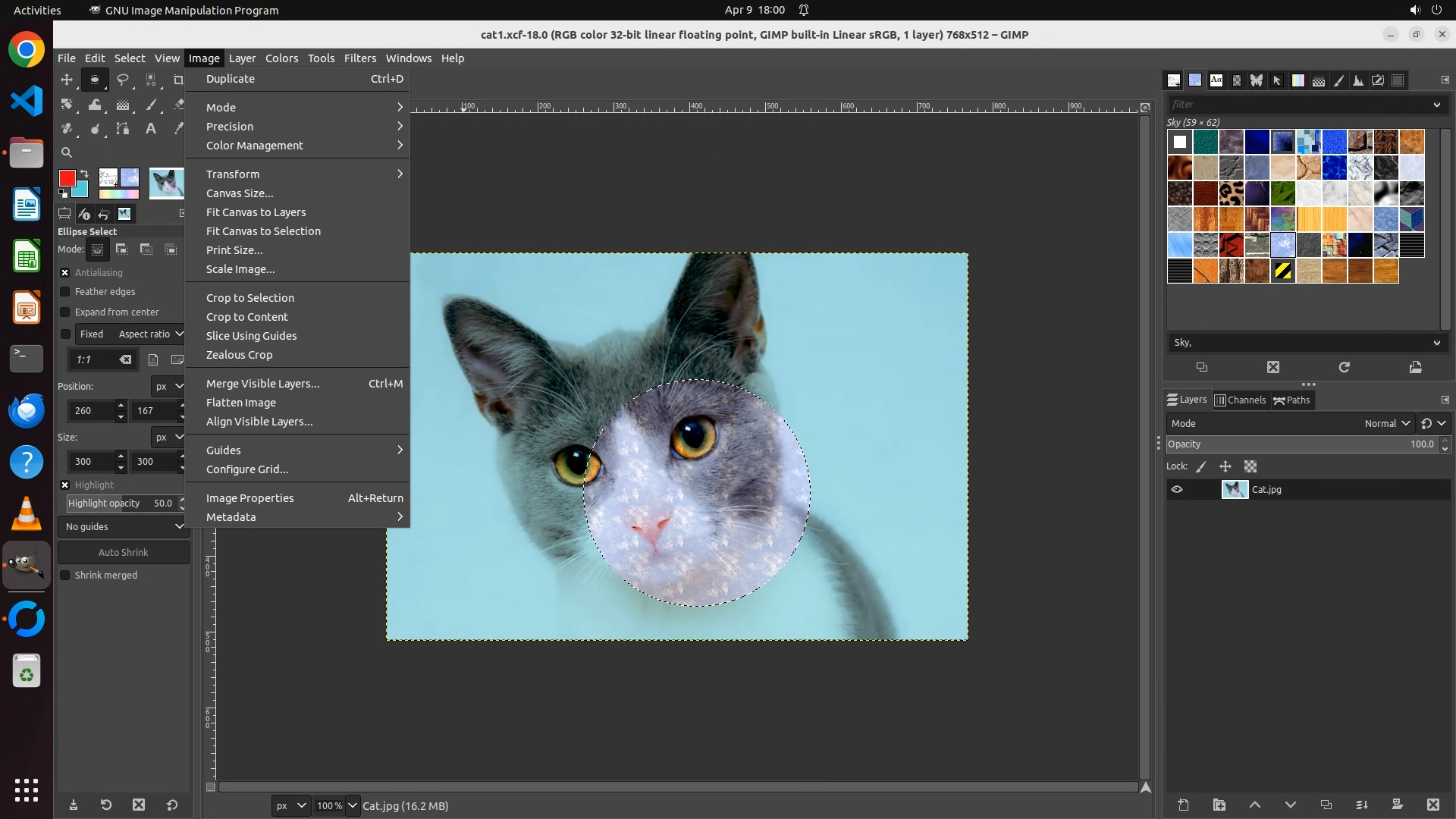This screenshot has height=819, width=1456.
Task: Hide the Cat.jpg layer visibility eye
Action: point(1177,490)
